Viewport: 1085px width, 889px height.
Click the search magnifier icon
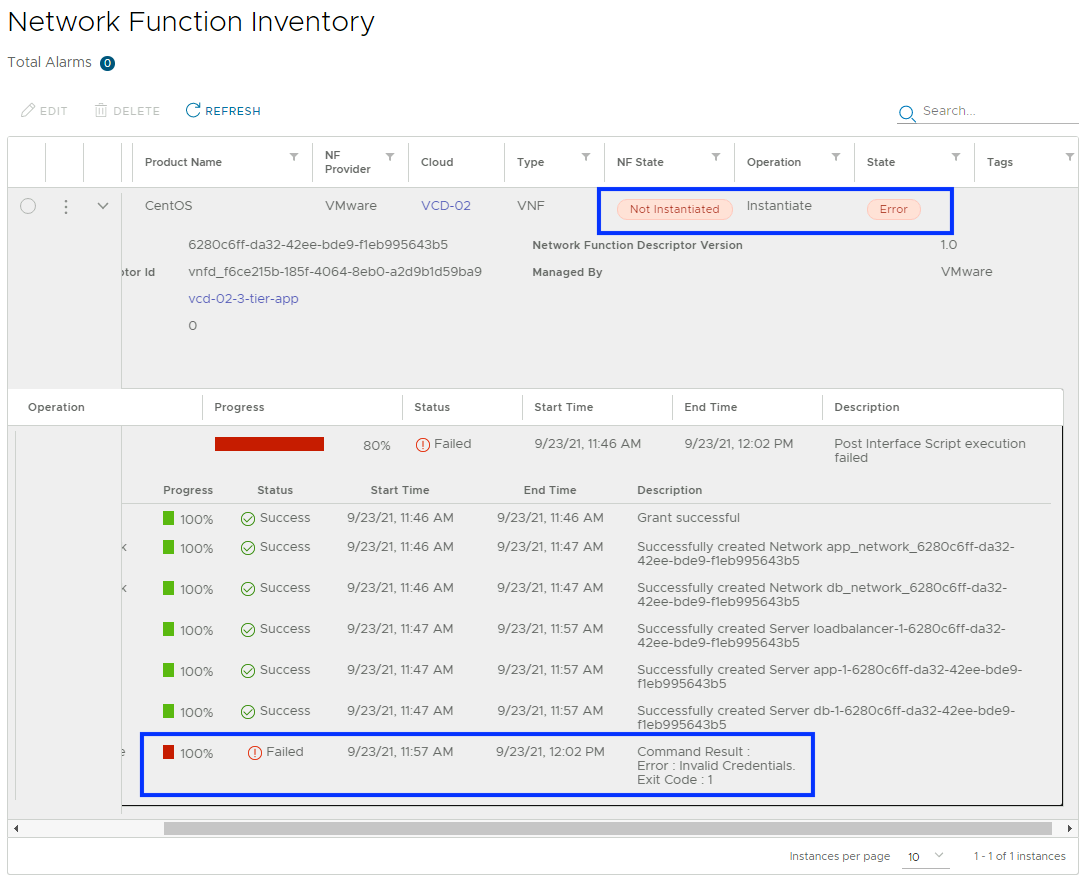point(907,113)
